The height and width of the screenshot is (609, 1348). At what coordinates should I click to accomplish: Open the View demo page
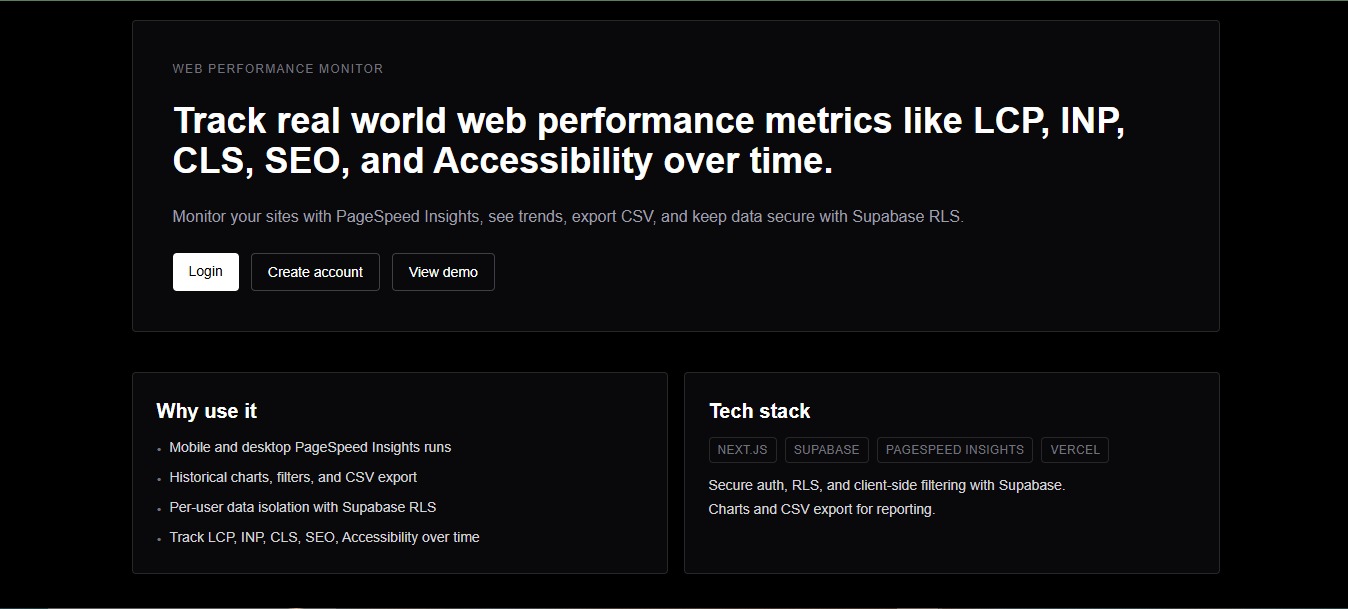click(x=443, y=271)
